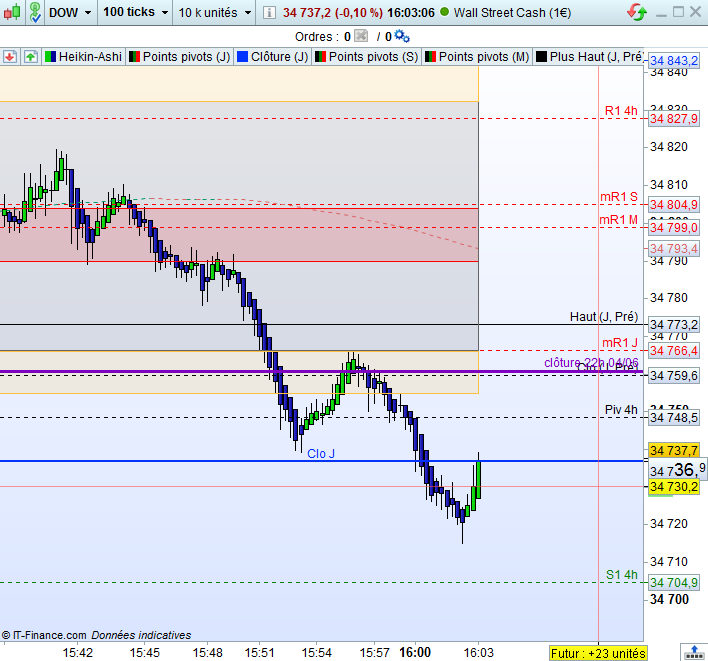Click the 34 766,4 mR1 J price label
Image resolution: width=708 pixels, height=661 pixels.
click(674, 350)
